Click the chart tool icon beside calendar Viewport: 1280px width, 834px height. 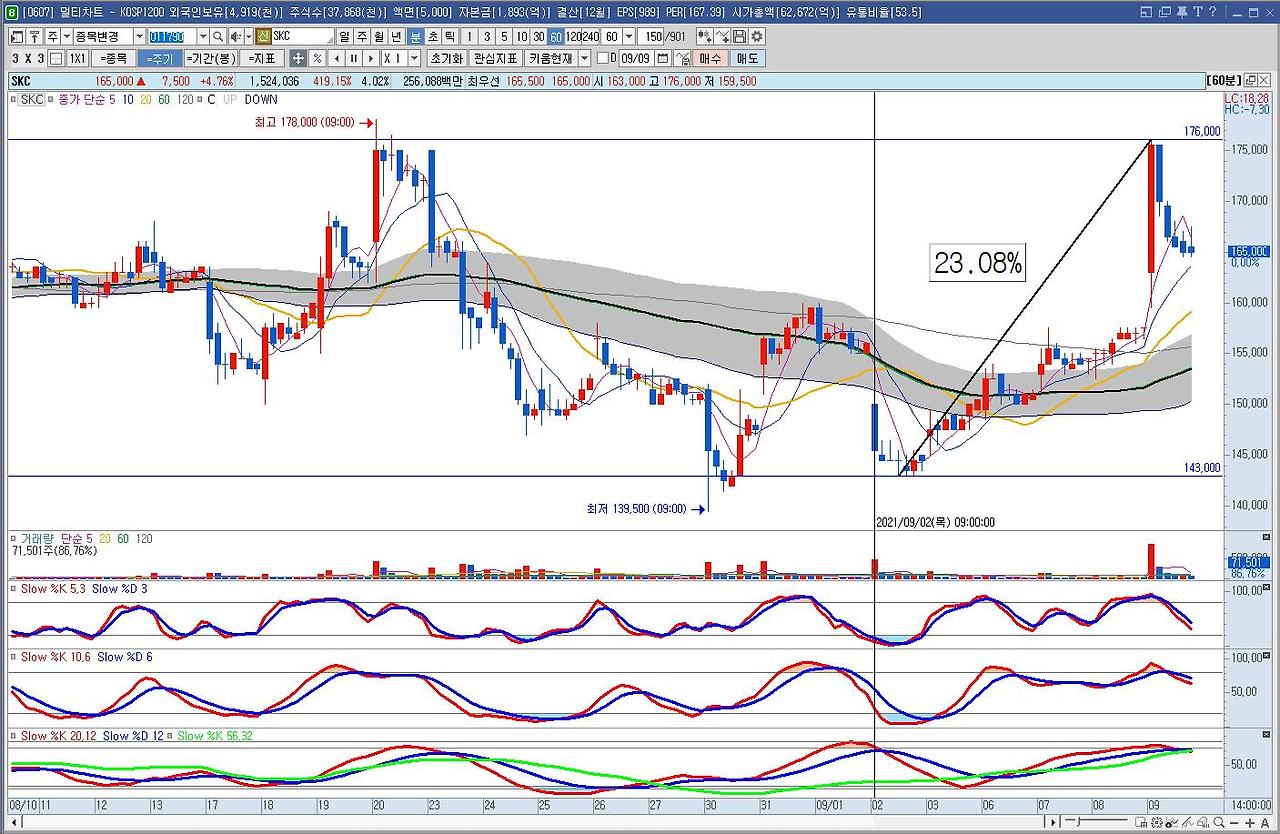pos(683,58)
